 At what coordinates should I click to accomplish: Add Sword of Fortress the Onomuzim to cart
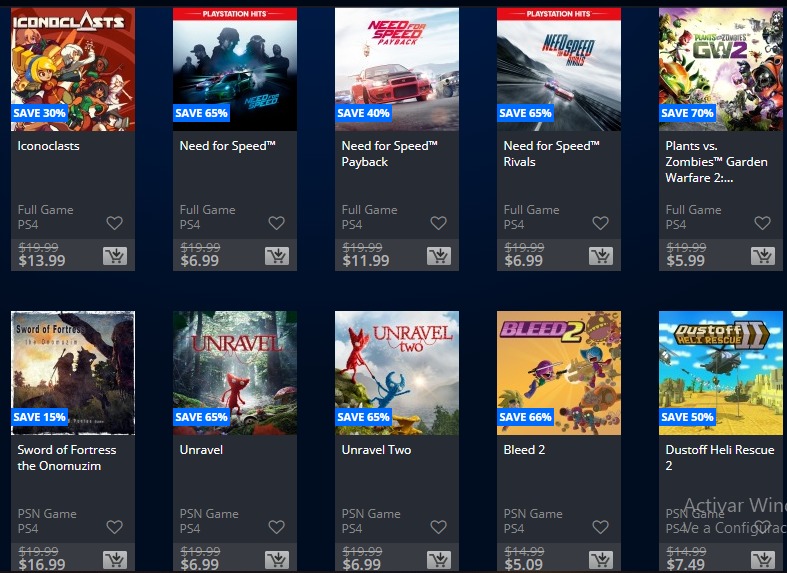tap(115, 559)
